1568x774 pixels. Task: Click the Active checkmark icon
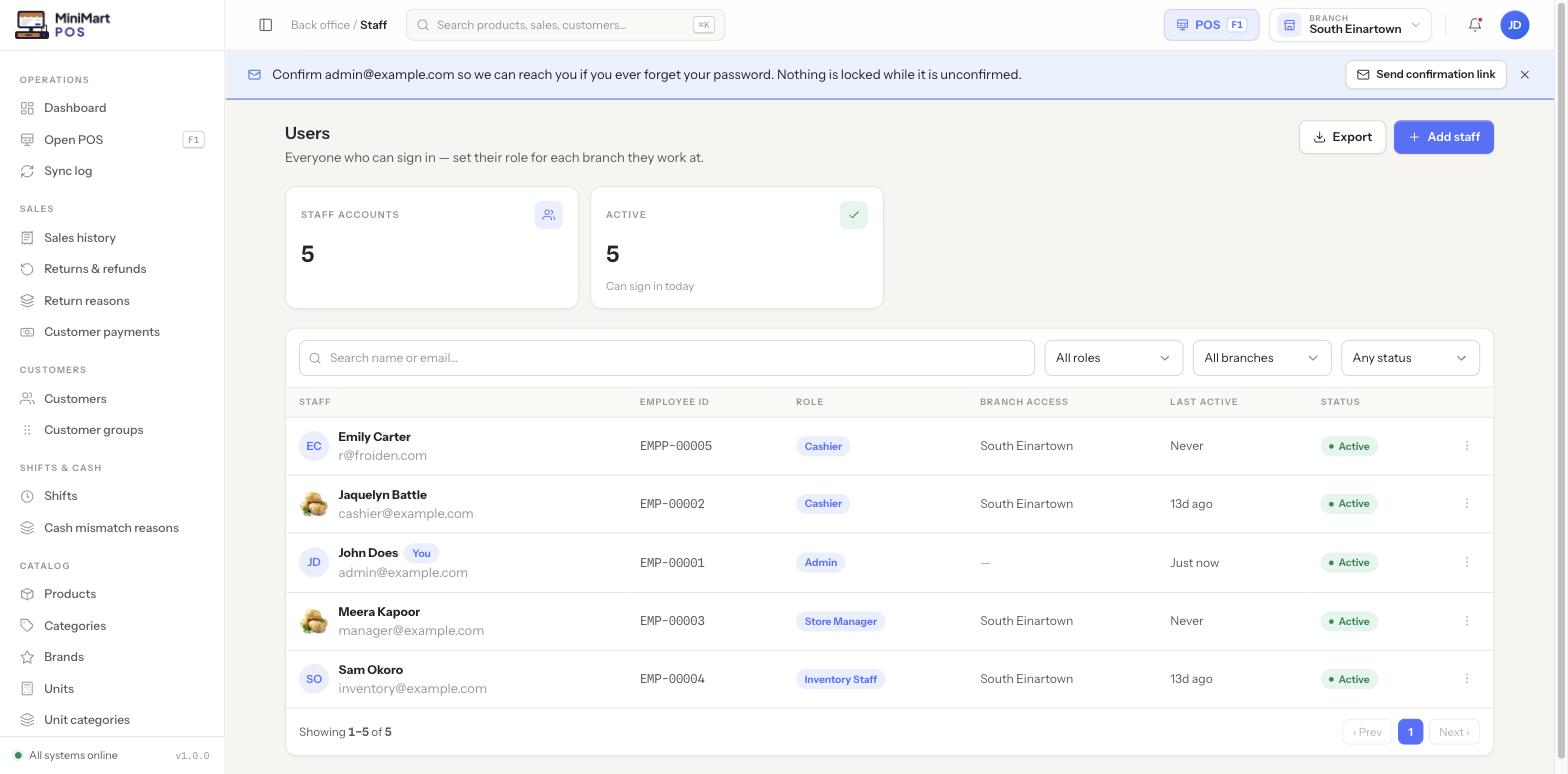click(x=854, y=215)
